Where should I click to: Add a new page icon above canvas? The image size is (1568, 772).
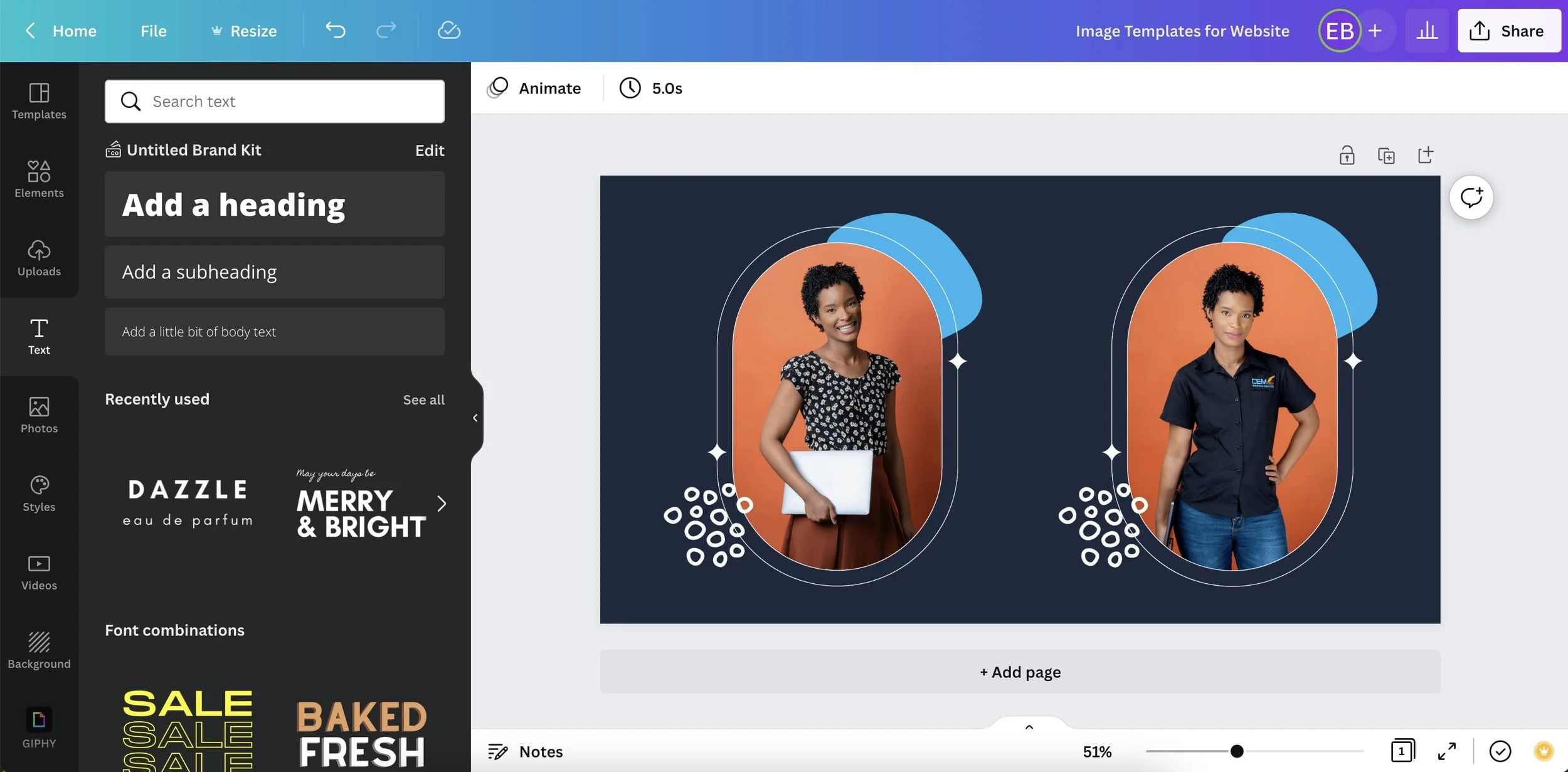click(1426, 155)
